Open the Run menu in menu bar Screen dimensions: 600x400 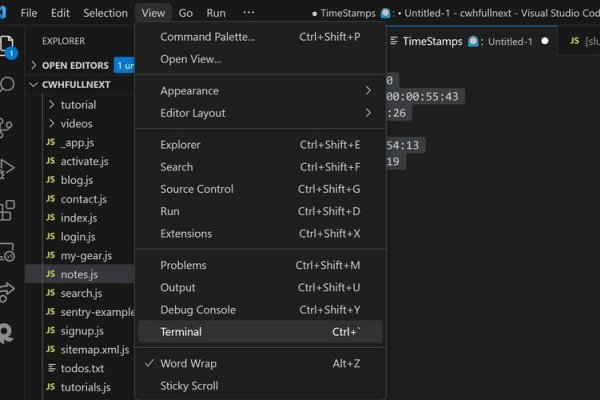point(216,13)
